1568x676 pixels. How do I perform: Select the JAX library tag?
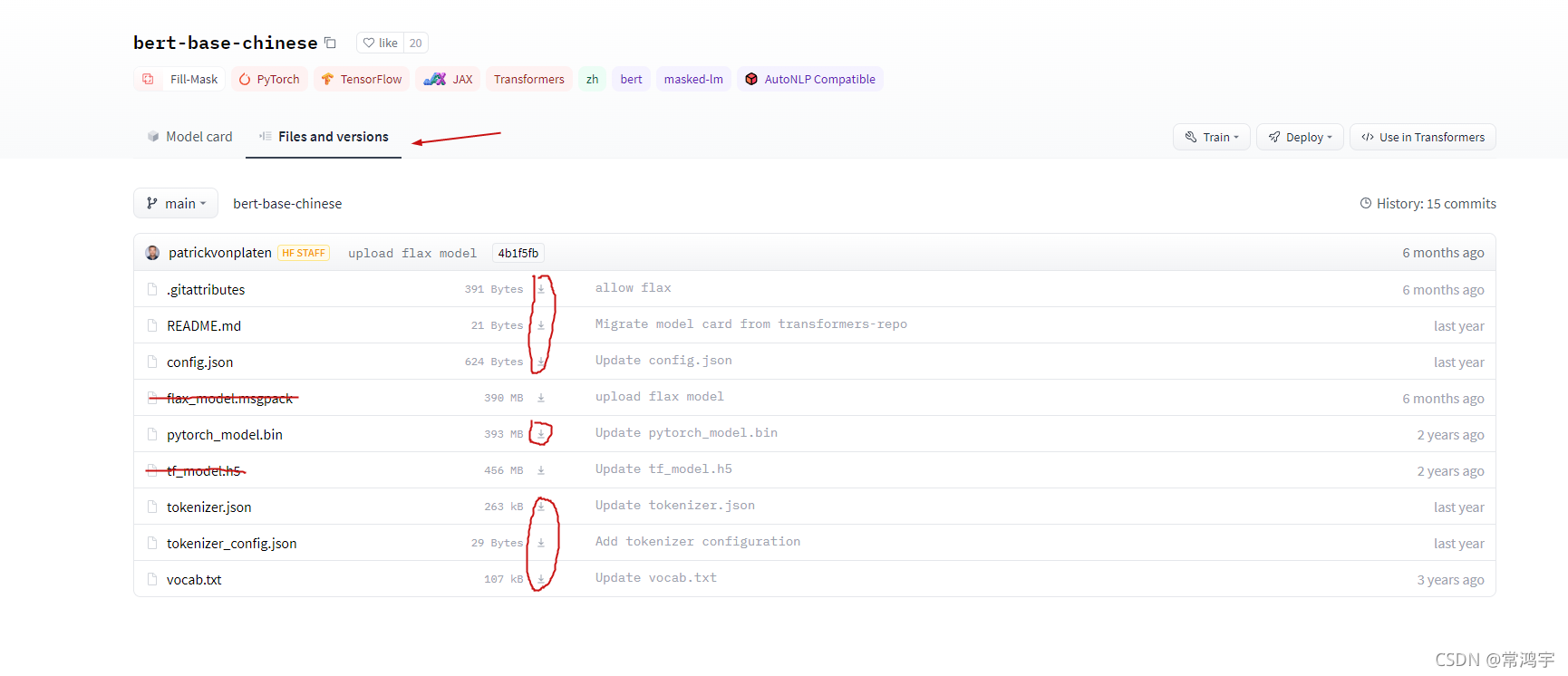tap(448, 79)
